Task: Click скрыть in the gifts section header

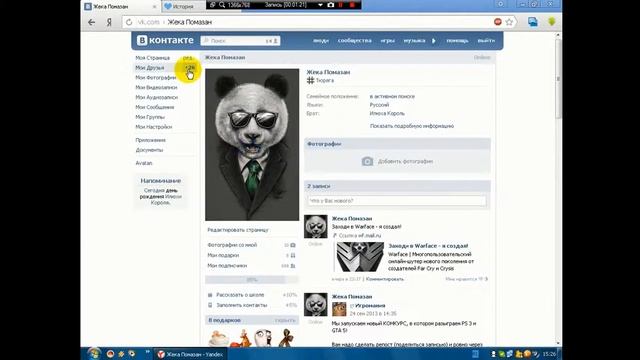Action: click(284, 320)
